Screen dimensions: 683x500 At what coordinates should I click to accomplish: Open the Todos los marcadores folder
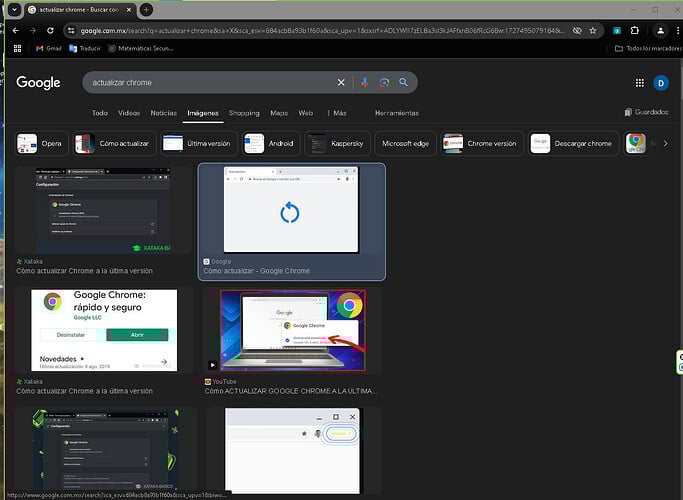tap(648, 48)
